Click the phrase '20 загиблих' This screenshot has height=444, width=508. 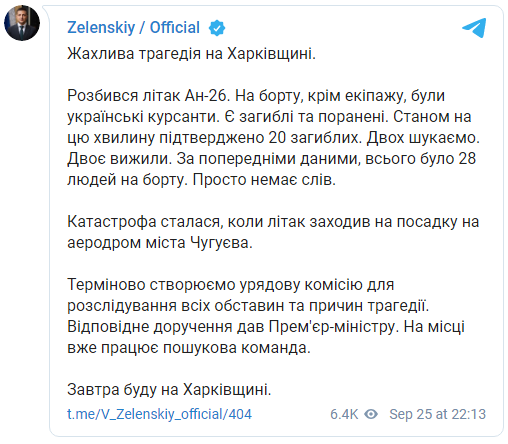[315, 138]
